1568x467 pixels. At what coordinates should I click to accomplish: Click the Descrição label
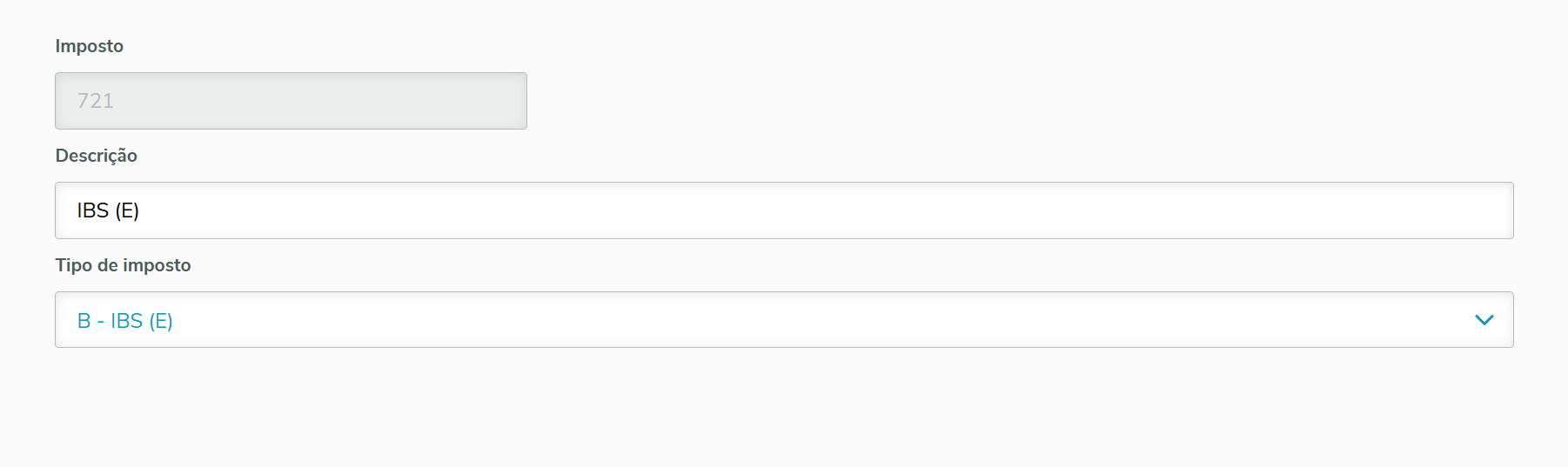[96, 156]
